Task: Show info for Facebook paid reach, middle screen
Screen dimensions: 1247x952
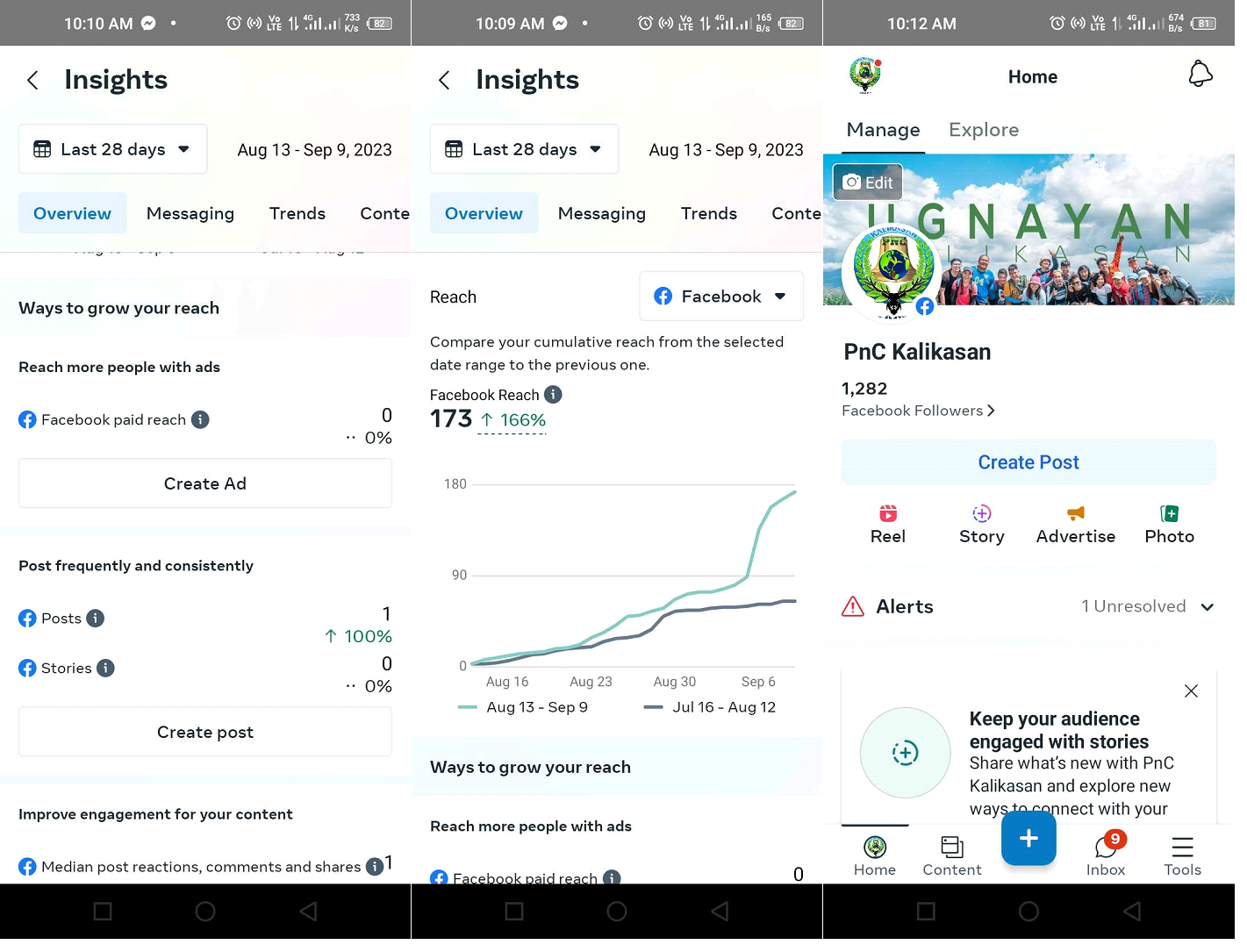Action: [x=612, y=877]
